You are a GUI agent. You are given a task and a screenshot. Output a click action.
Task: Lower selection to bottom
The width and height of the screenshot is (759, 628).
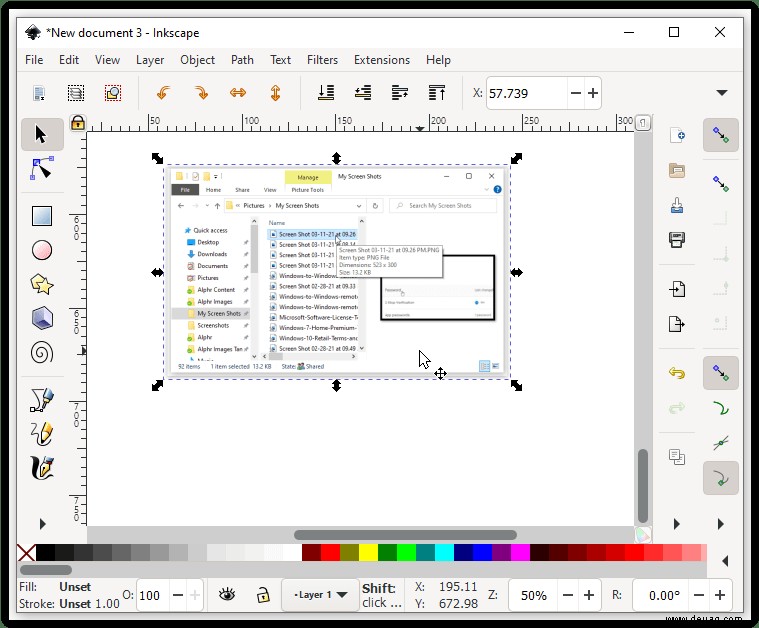(326, 92)
